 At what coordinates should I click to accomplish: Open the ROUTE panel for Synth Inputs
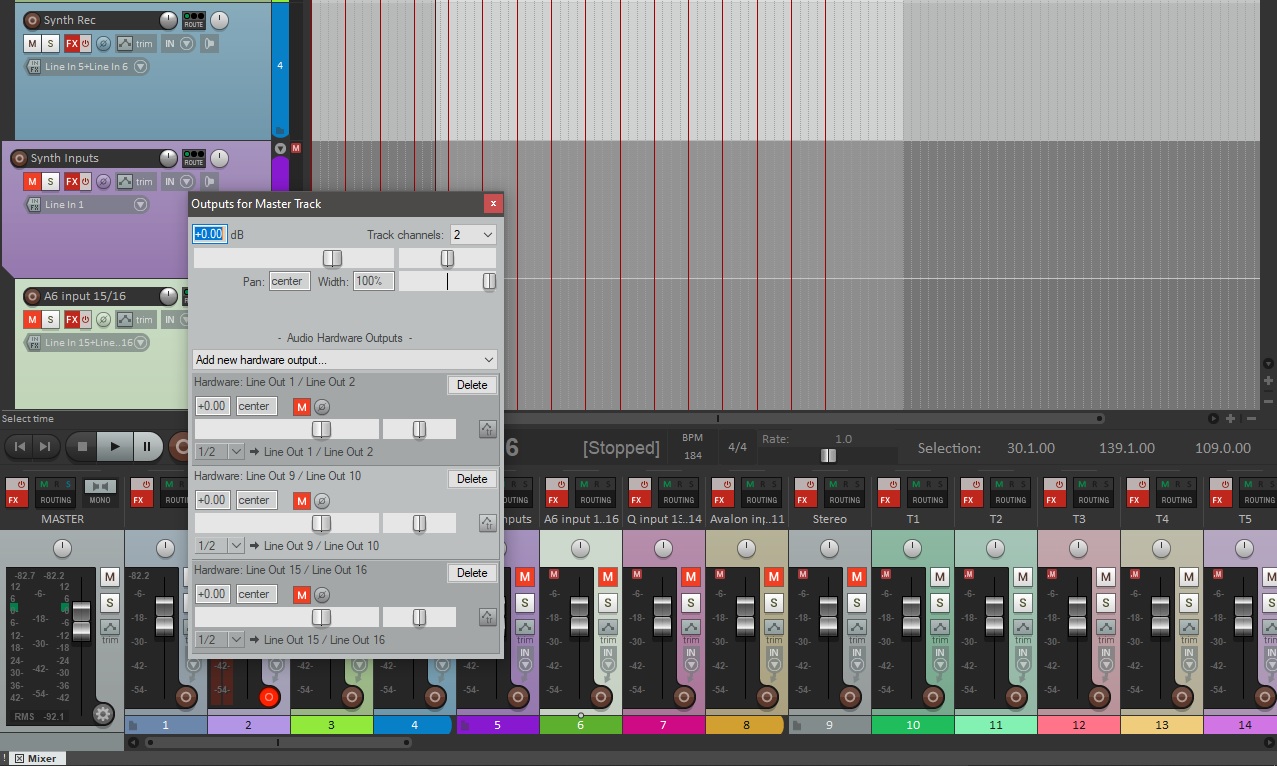pos(192,159)
